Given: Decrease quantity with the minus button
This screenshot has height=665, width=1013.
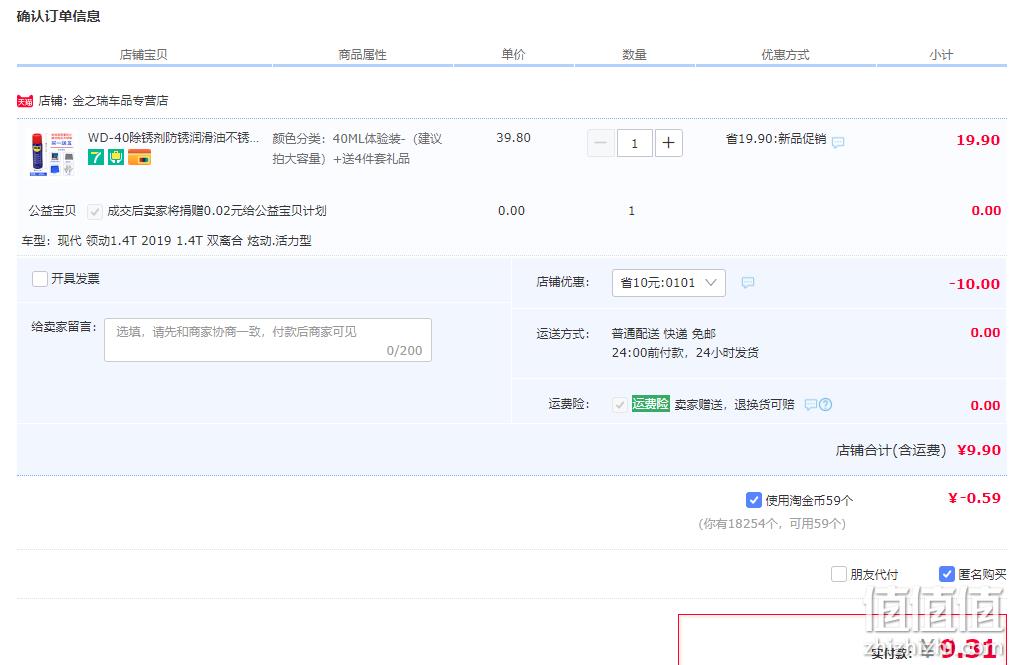Looking at the screenshot, I should coord(600,143).
